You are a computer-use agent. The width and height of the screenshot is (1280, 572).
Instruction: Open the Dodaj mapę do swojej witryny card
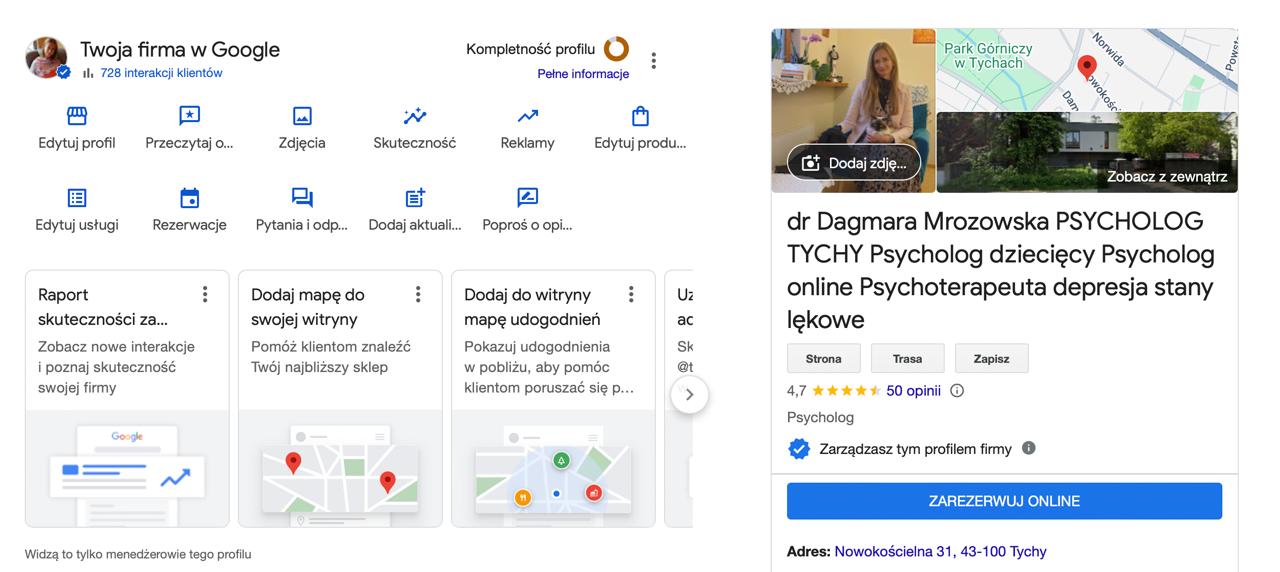tap(340, 398)
